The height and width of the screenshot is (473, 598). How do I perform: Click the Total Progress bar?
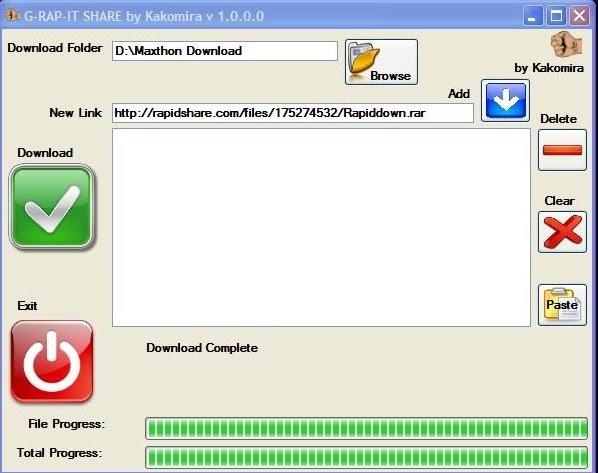tap(367, 457)
